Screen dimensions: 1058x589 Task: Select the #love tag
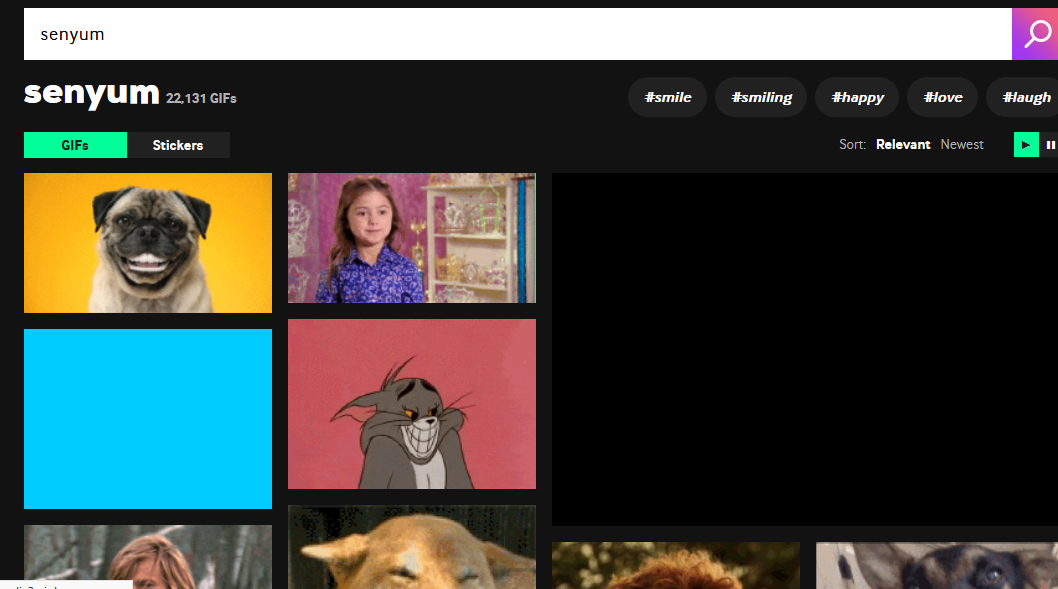[x=943, y=97]
